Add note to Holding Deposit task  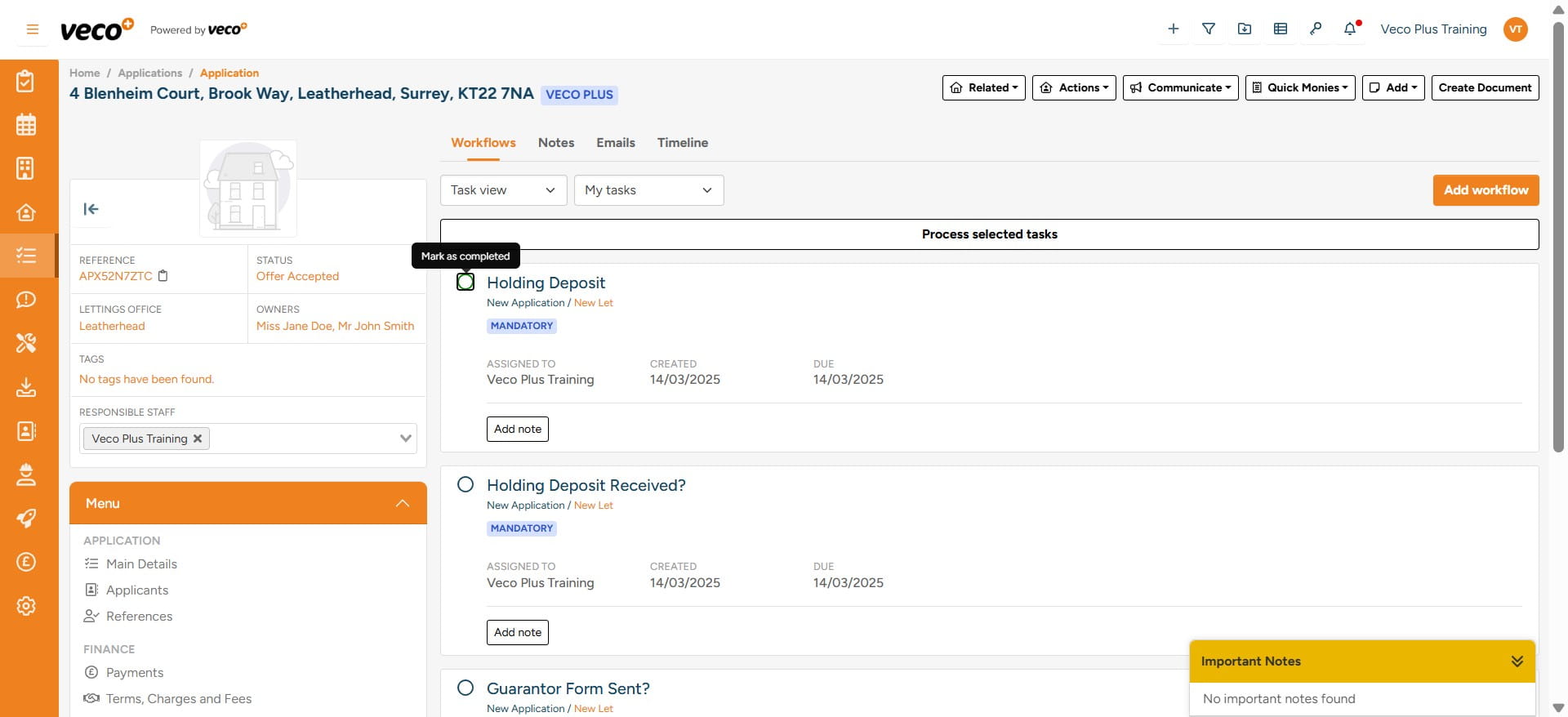pyautogui.click(x=518, y=430)
